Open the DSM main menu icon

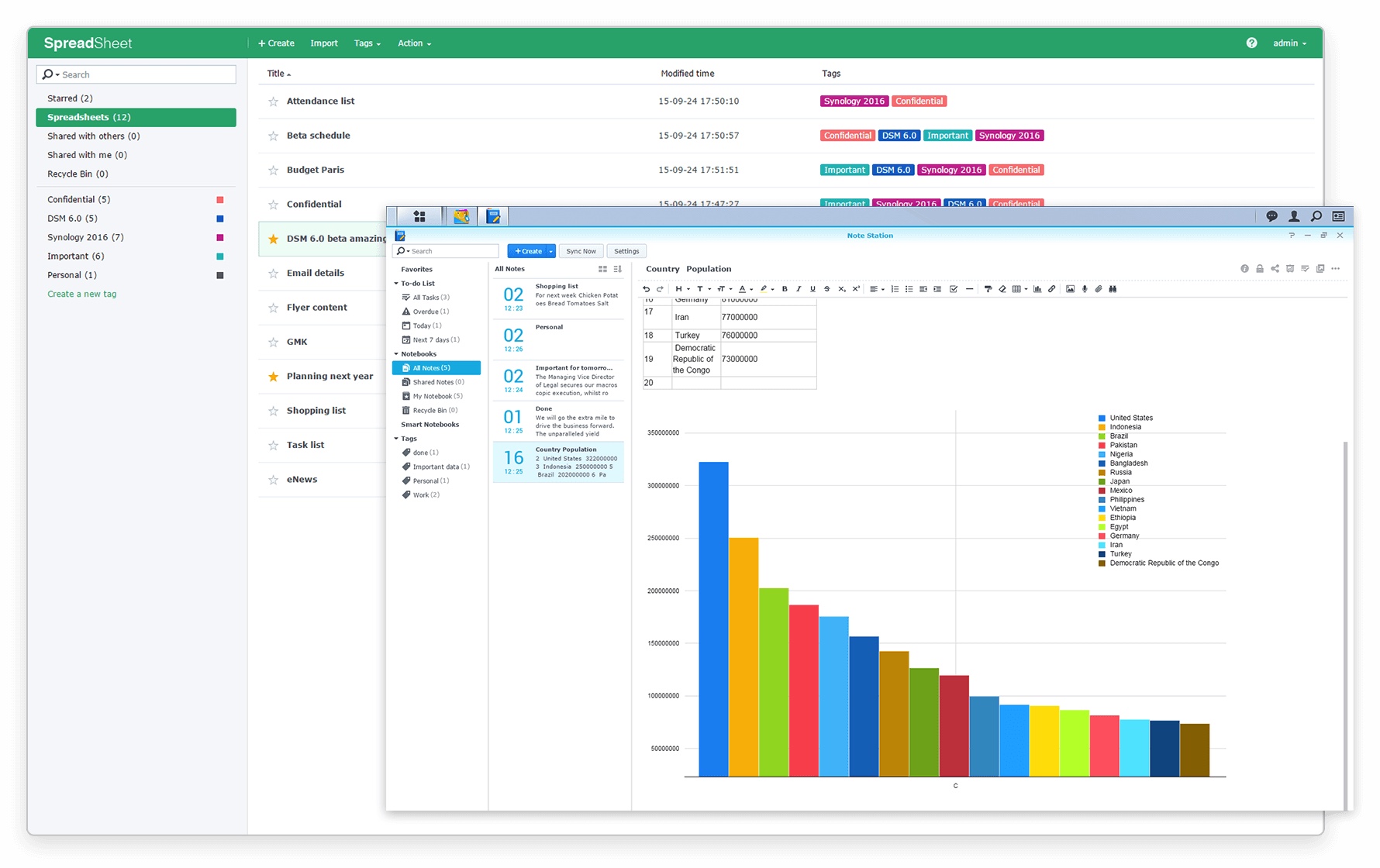419,216
